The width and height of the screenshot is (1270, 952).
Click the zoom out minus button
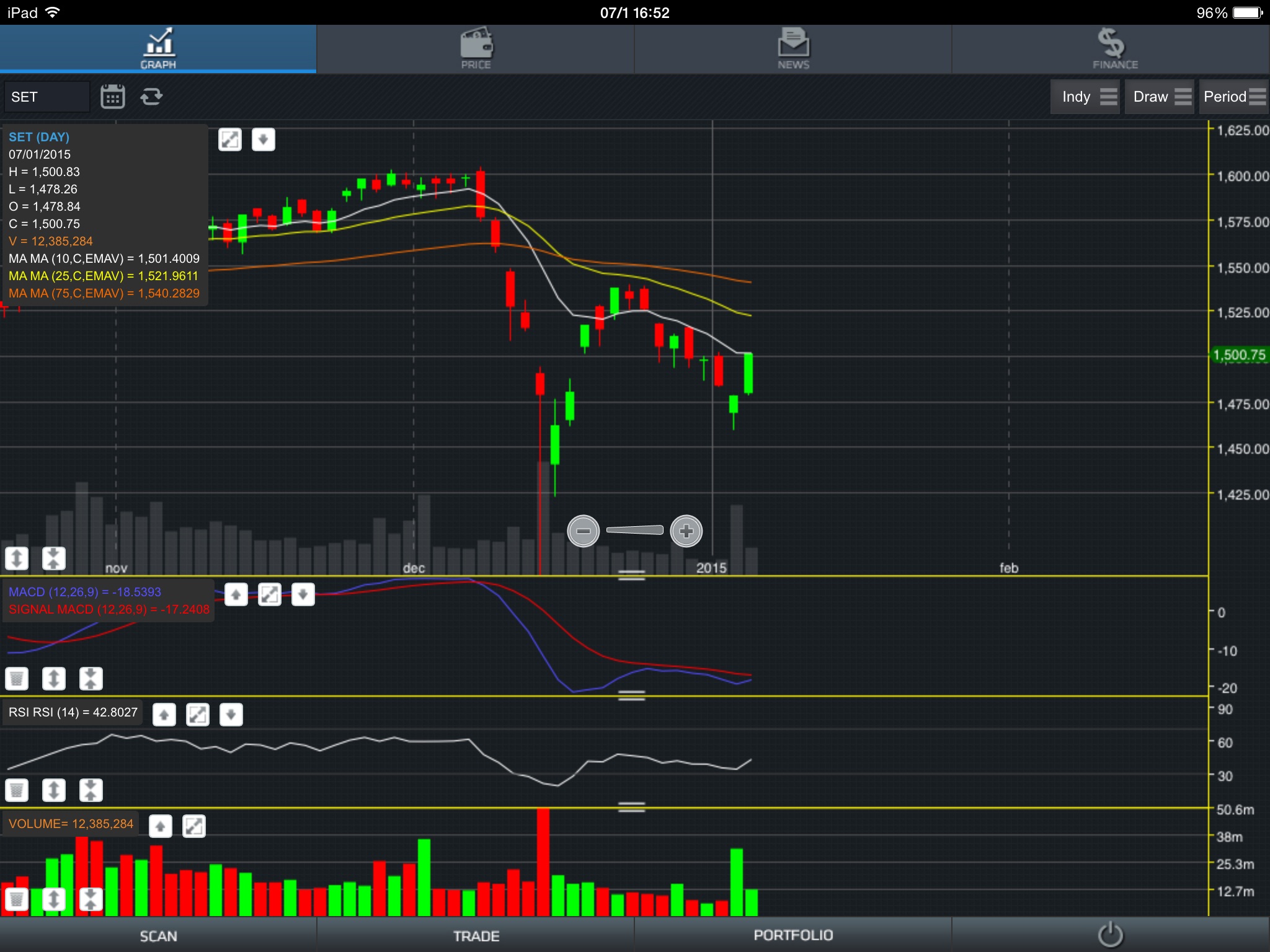coord(583,531)
